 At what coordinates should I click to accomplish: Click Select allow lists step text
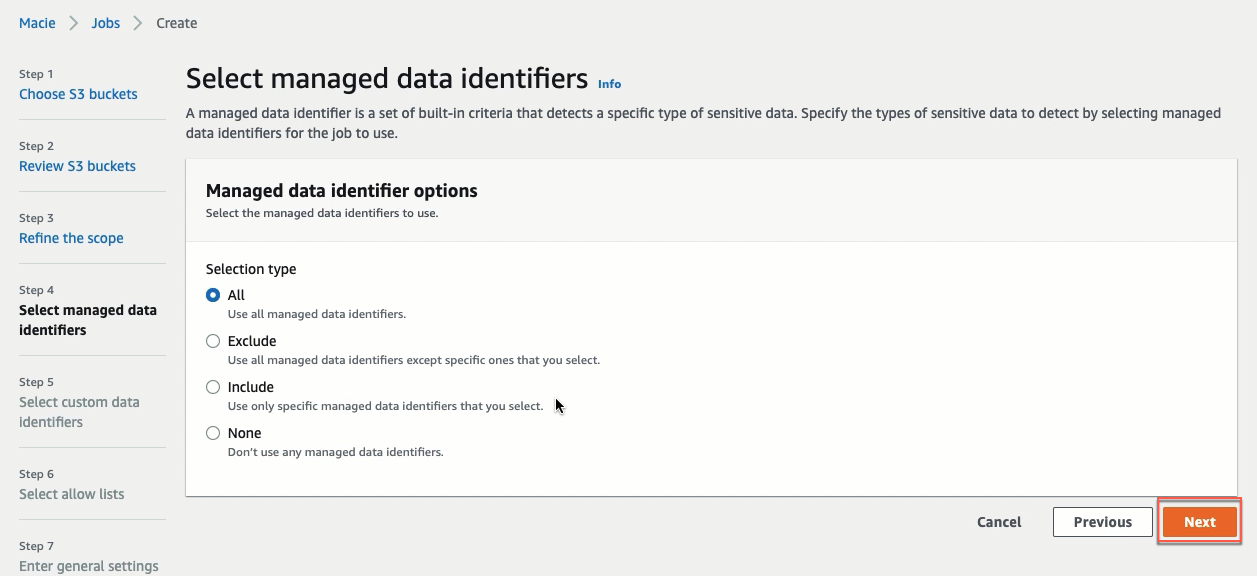pos(72,494)
